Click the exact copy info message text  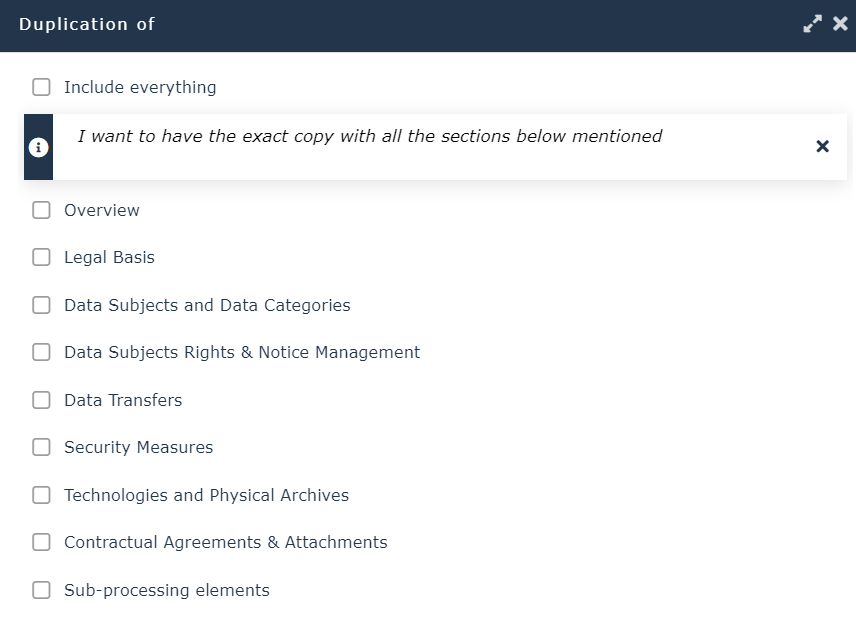370,136
